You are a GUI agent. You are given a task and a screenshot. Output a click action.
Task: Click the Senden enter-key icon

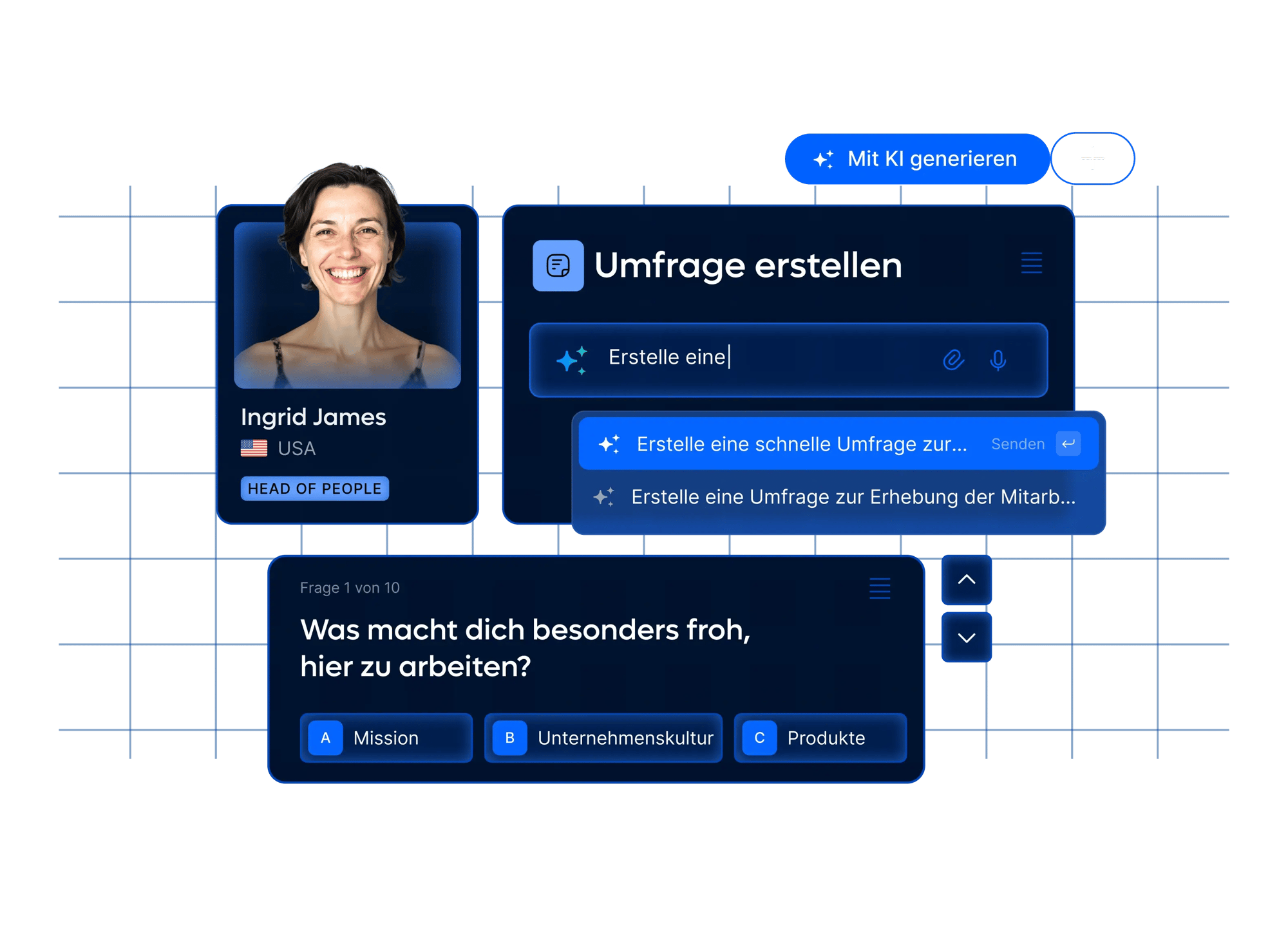tap(1068, 444)
